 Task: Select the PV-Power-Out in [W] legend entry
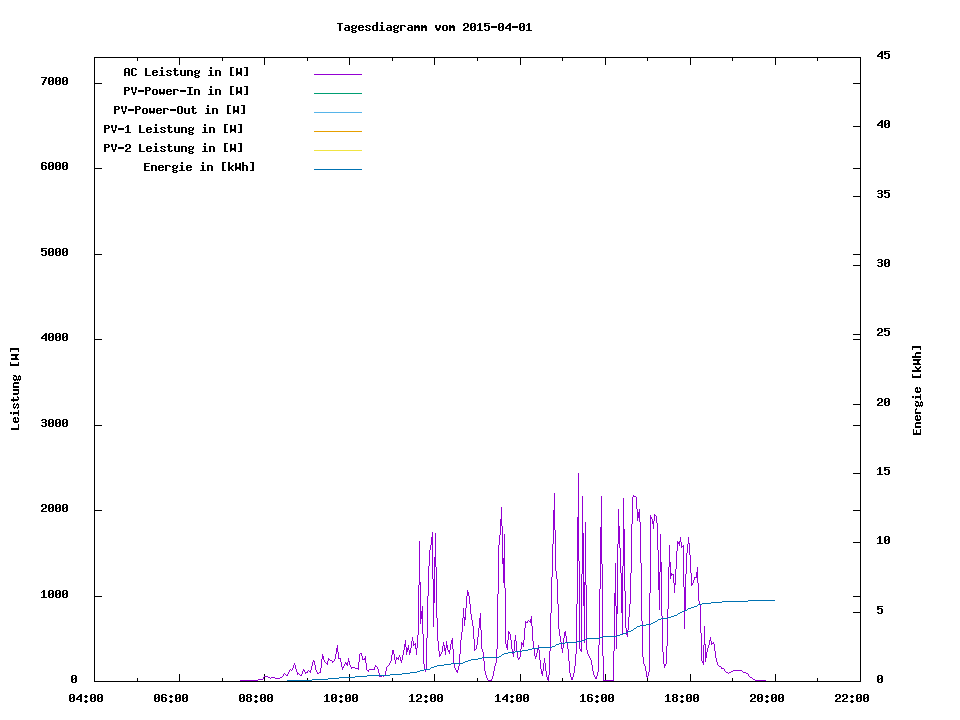click(x=180, y=110)
